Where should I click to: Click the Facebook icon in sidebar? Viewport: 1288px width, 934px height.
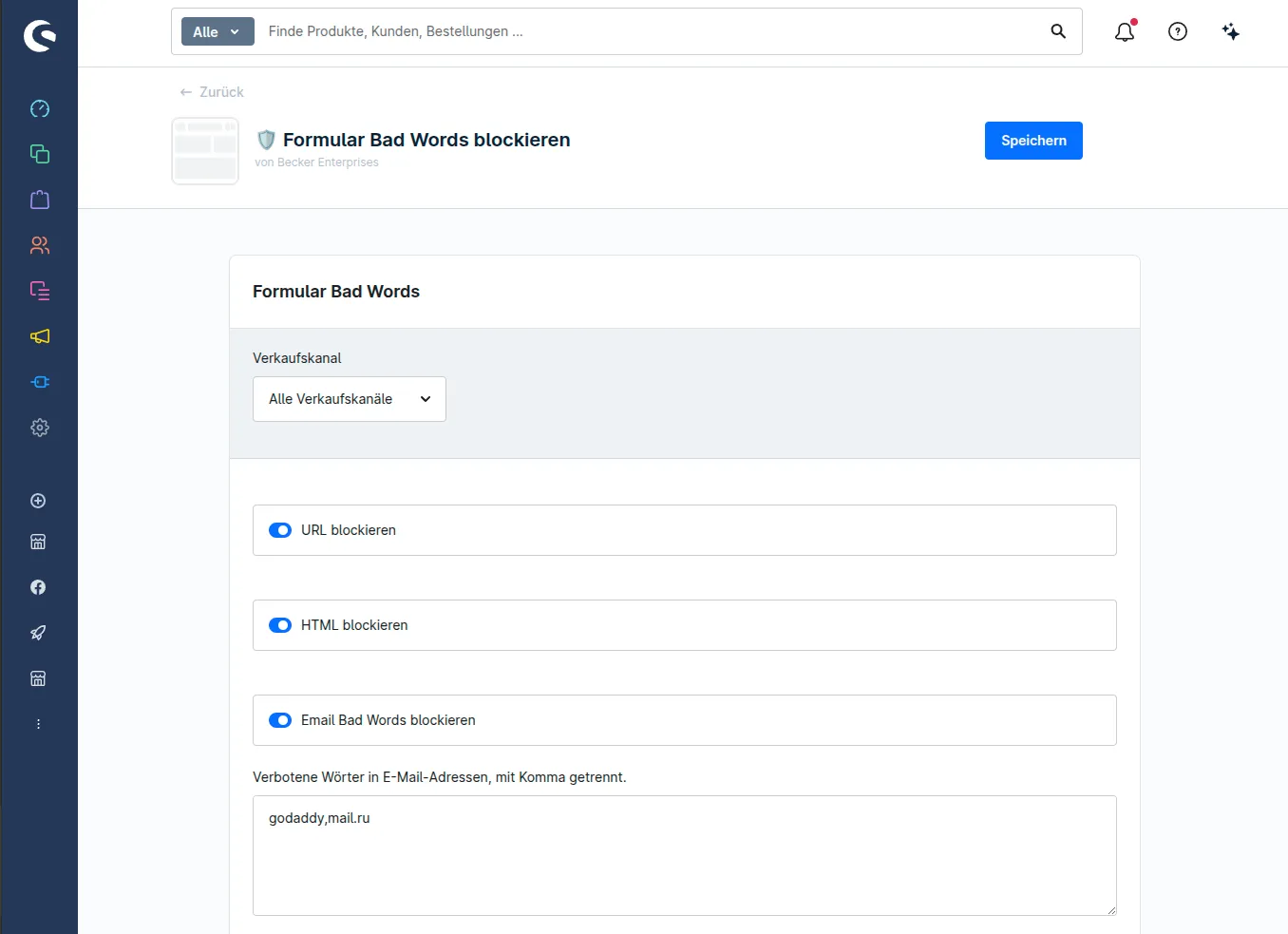click(38, 587)
